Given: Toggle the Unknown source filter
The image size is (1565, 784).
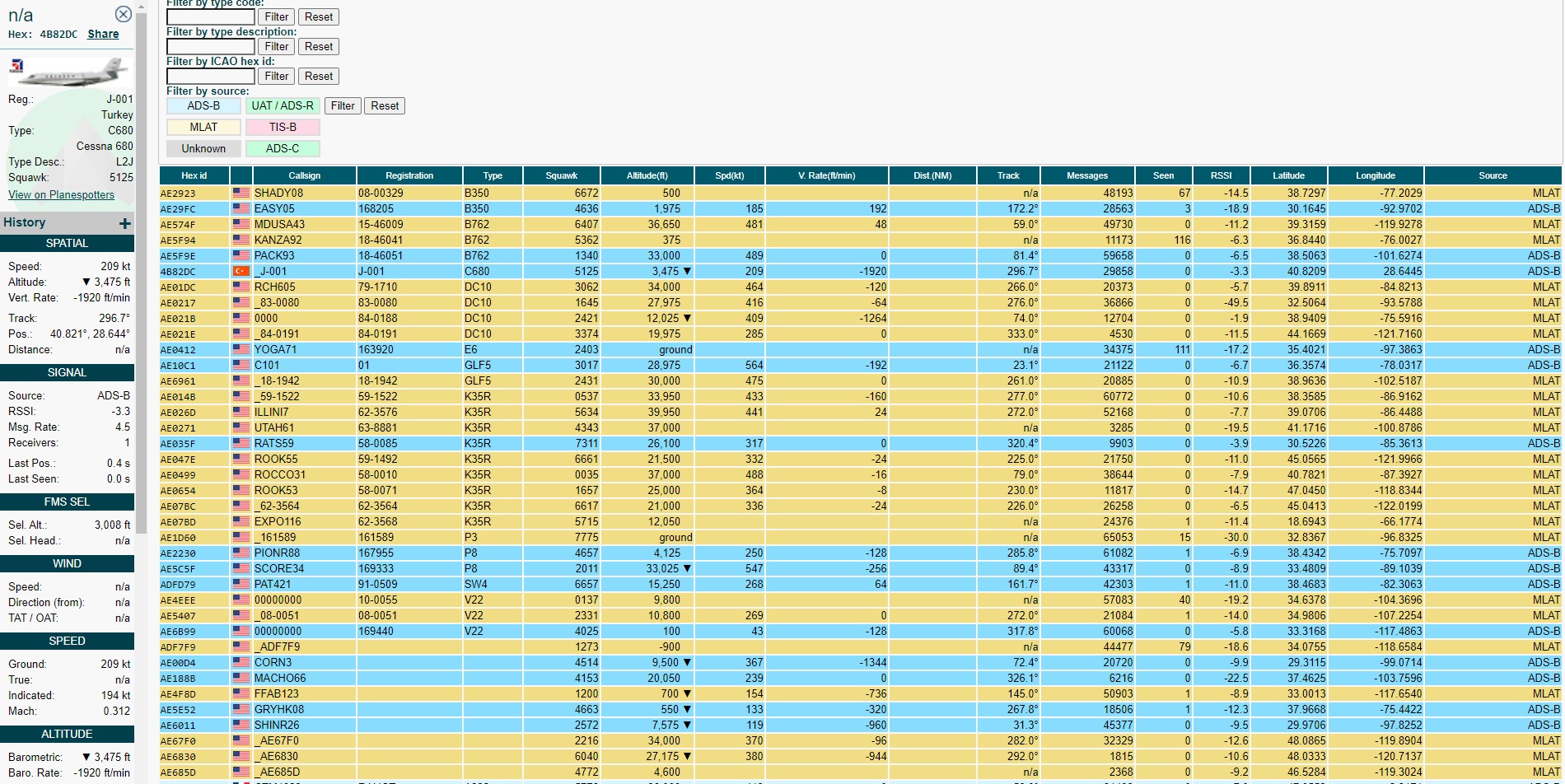Looking at the screenshot, I should pos(203,148).
